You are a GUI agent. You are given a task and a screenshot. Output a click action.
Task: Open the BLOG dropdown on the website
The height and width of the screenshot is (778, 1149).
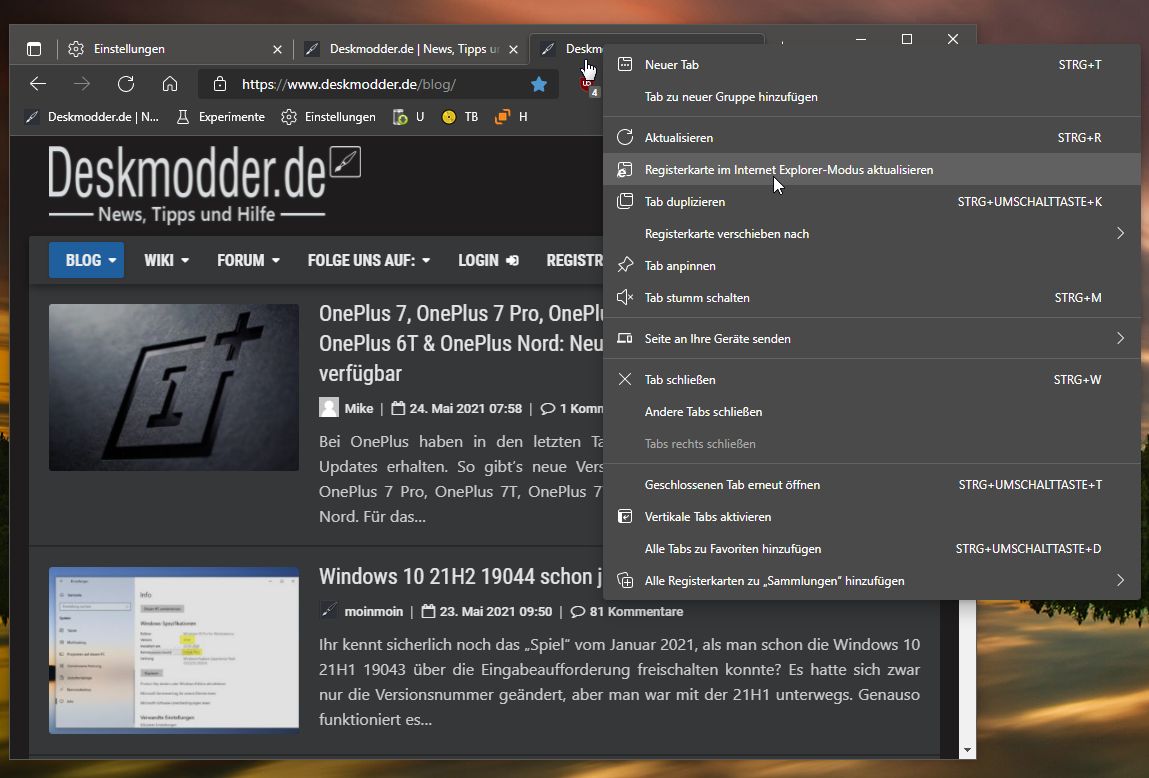pos(86,260)
